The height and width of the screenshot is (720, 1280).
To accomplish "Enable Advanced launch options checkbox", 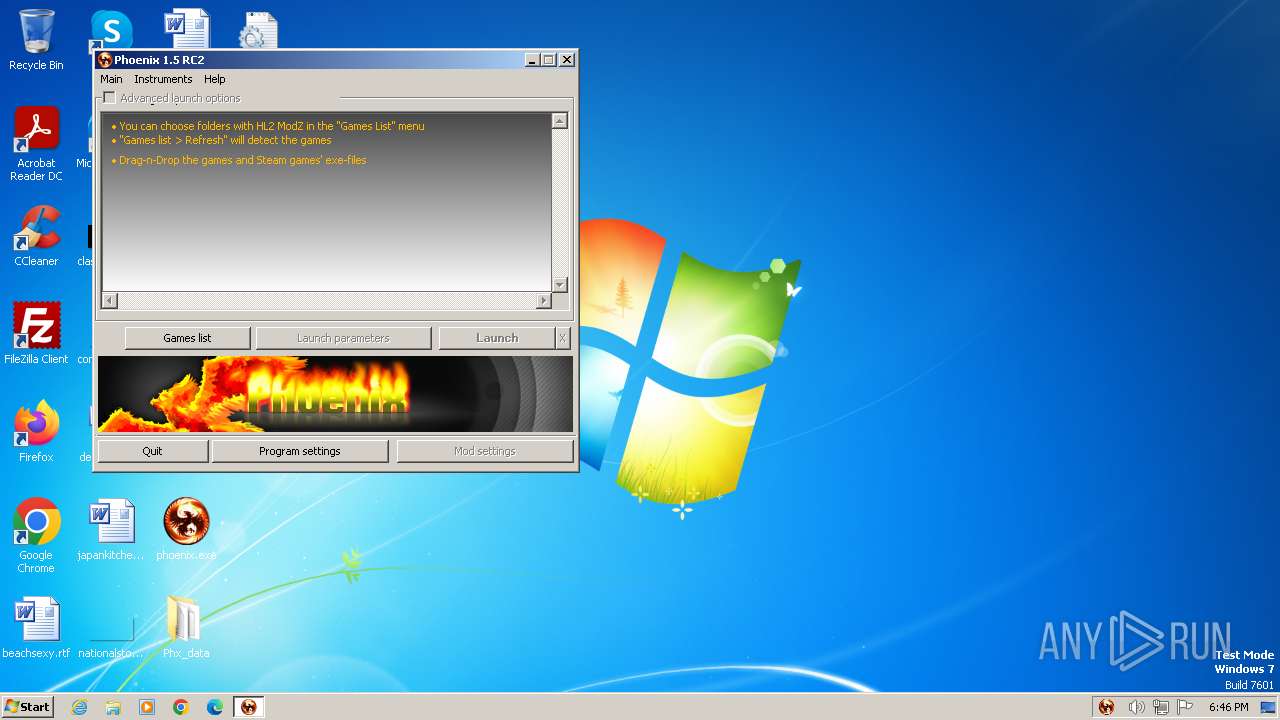I will coord(110,98).
